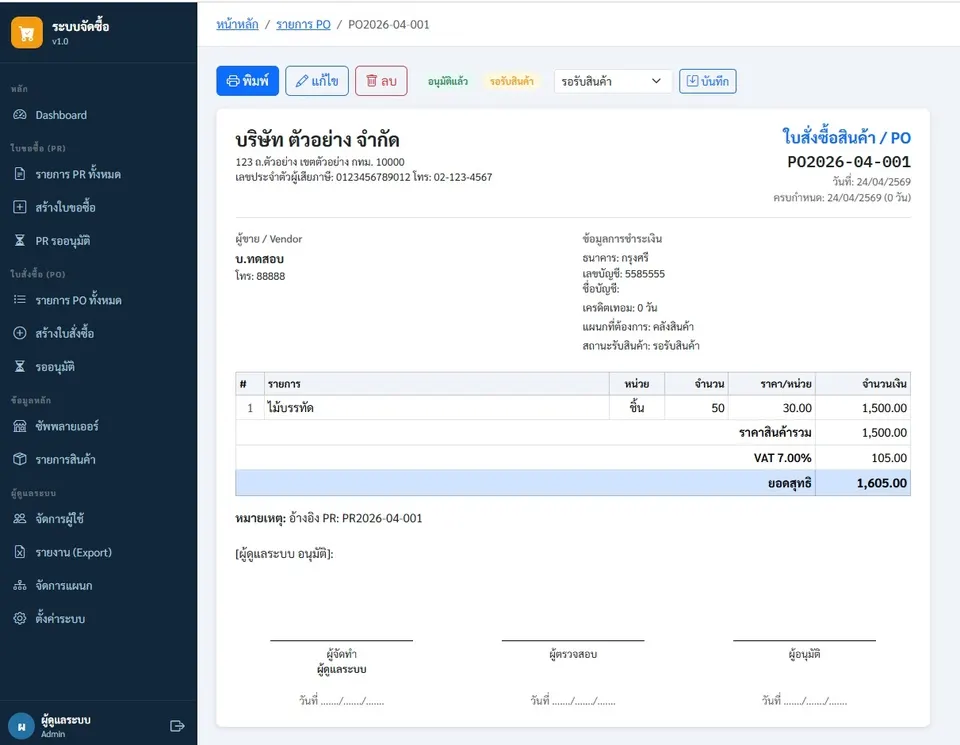Open PR รออนุมัติ menu item
Image resolution: width=960 pixels, height=745 pixels.
[99, 240]
